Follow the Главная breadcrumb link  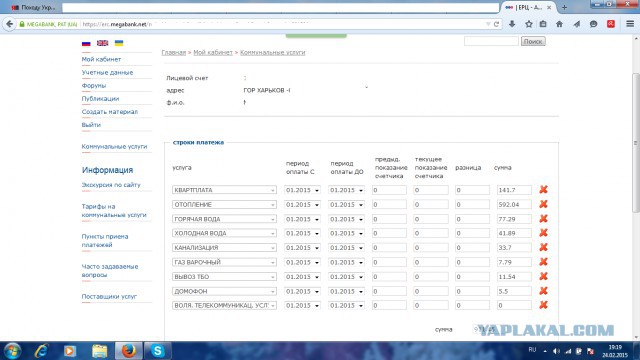pos(174,52)
